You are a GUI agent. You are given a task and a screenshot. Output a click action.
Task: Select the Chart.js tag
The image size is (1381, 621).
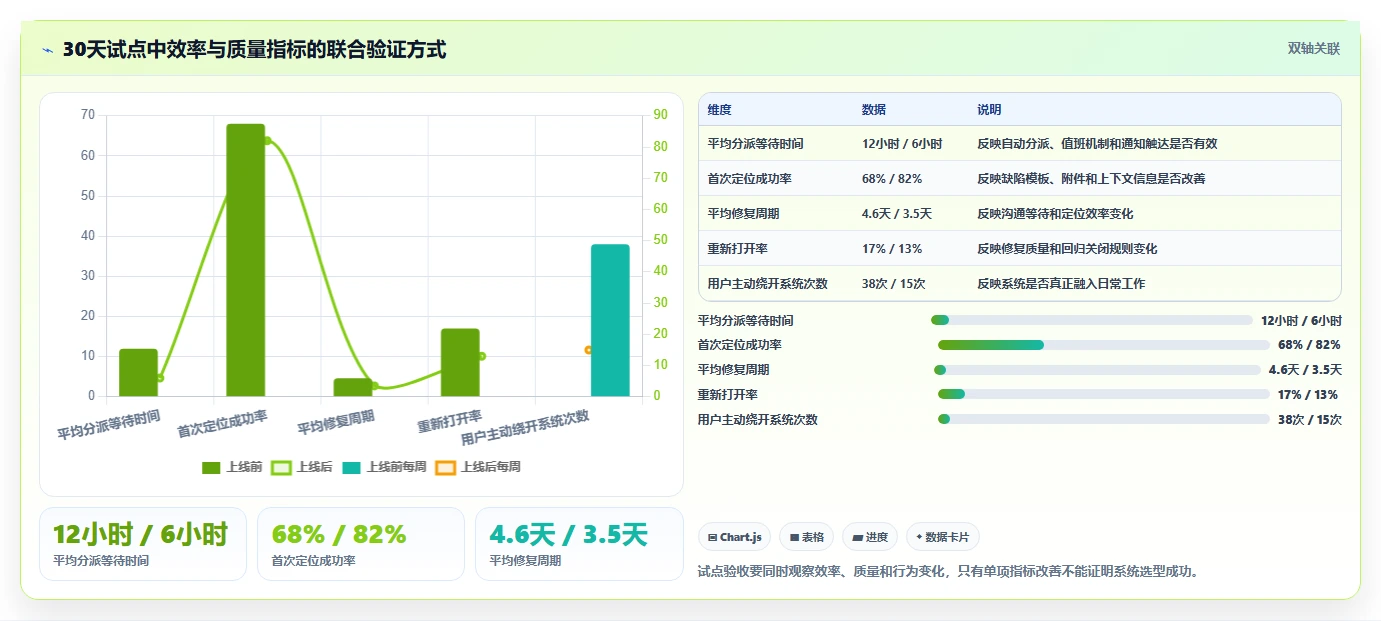[x=734, y=537]
